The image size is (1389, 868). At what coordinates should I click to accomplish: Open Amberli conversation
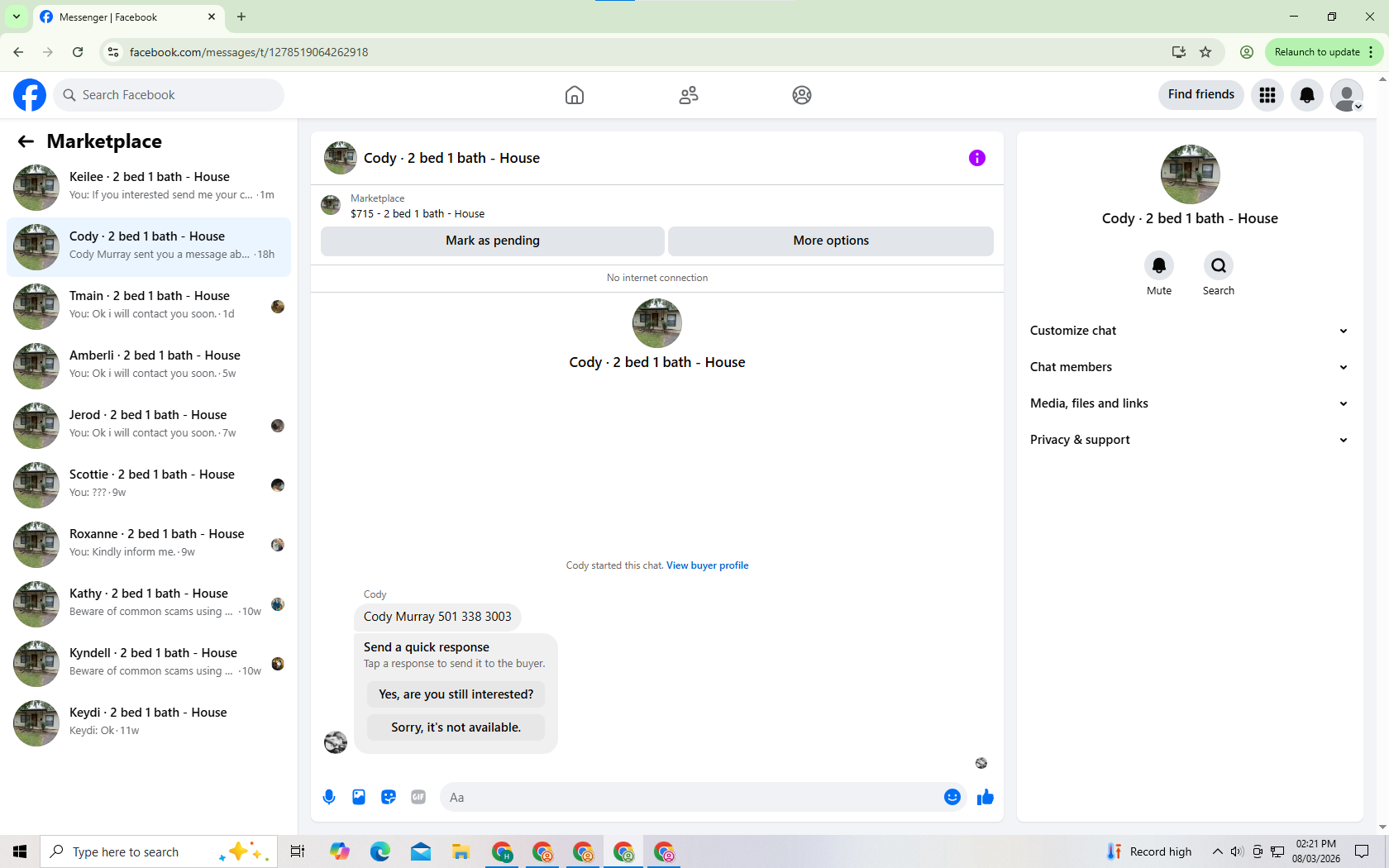(149, 365)
